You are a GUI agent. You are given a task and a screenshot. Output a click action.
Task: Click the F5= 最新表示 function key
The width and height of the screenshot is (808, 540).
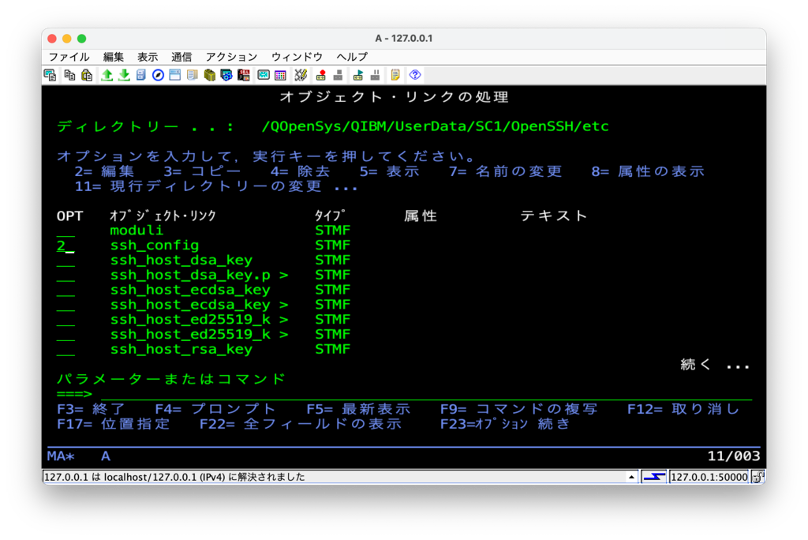point(358,409)
